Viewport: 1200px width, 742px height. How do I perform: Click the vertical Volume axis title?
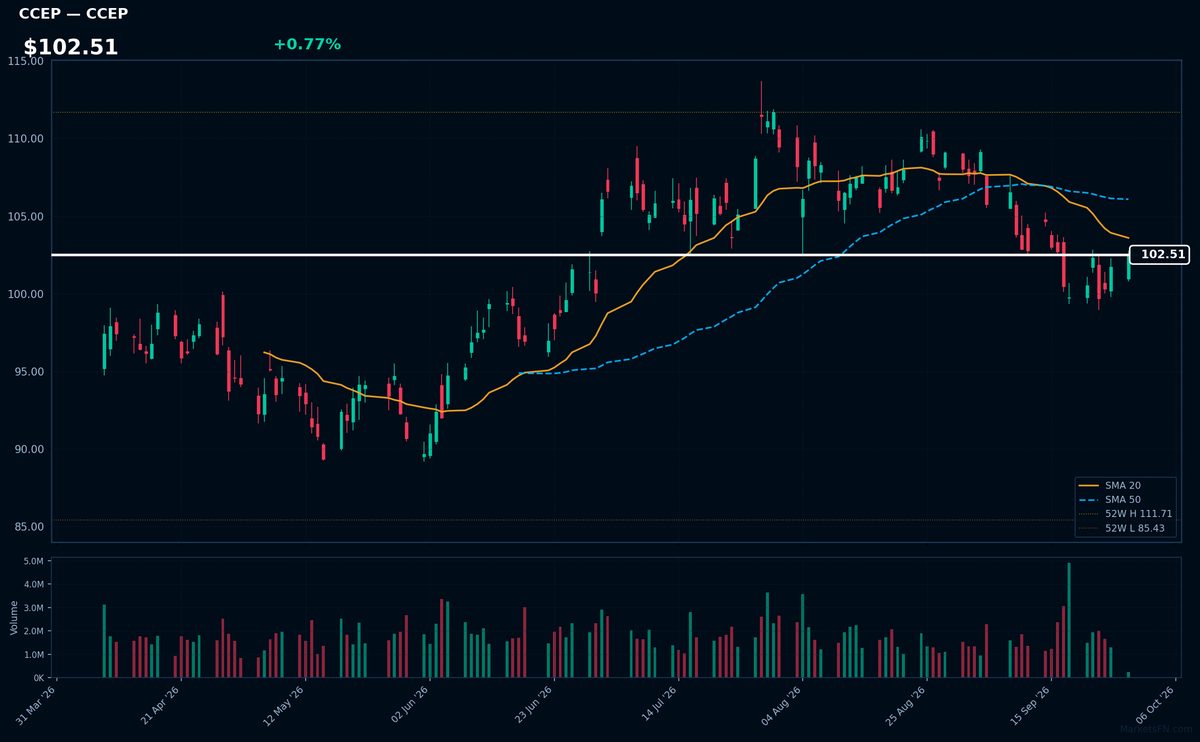coord(14,617)
